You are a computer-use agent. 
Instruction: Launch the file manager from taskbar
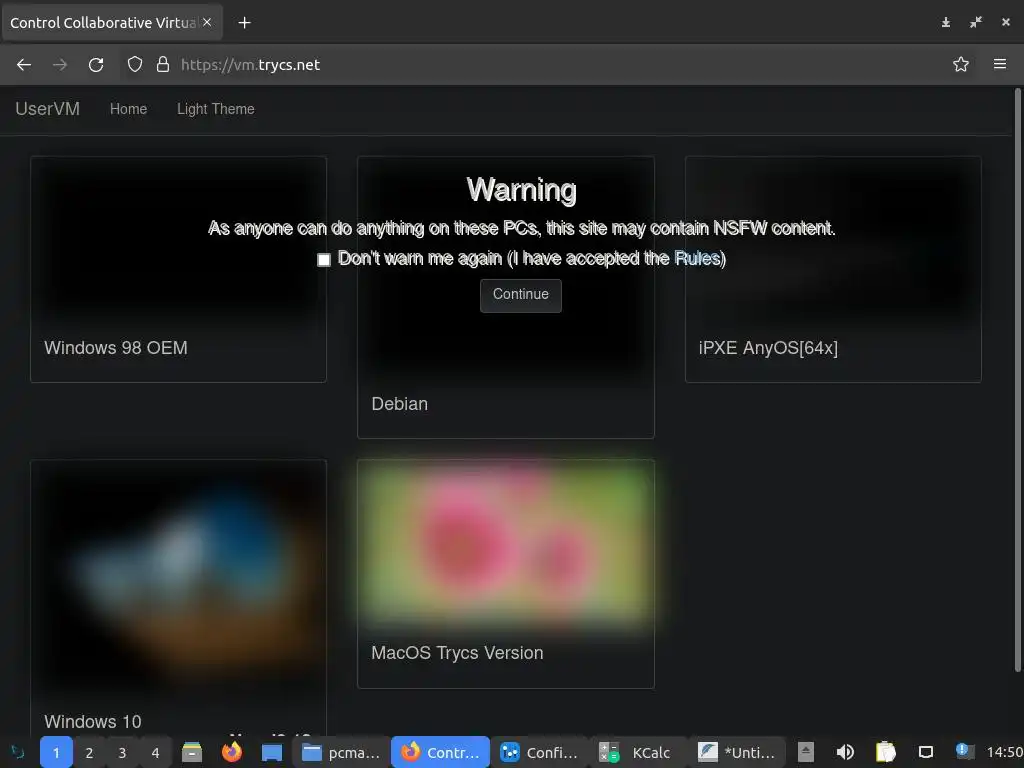[192, 752]
